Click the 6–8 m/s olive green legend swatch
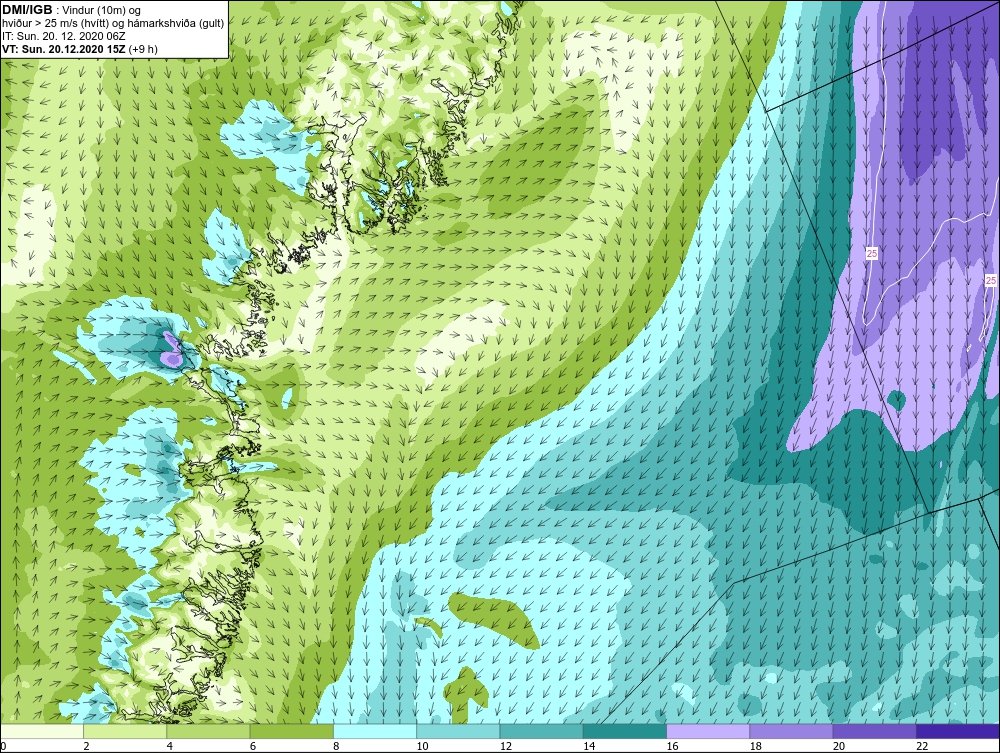Screen dimensions: 1000x753 pyautogui.click(x=291, y=731)
